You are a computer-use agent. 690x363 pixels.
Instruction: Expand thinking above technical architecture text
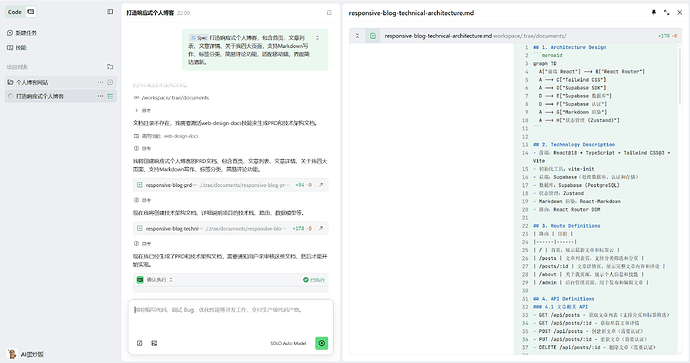142,200
